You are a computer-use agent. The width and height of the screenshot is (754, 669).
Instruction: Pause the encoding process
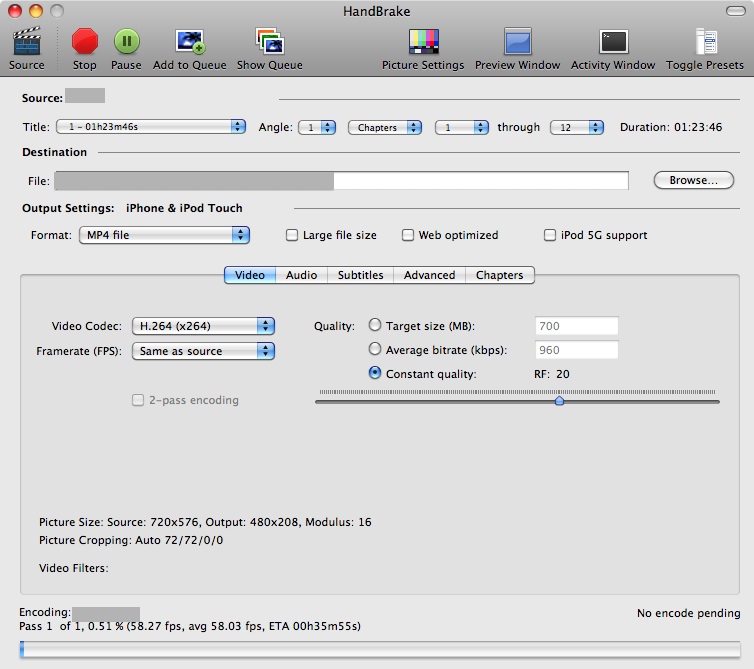(126, 42)
